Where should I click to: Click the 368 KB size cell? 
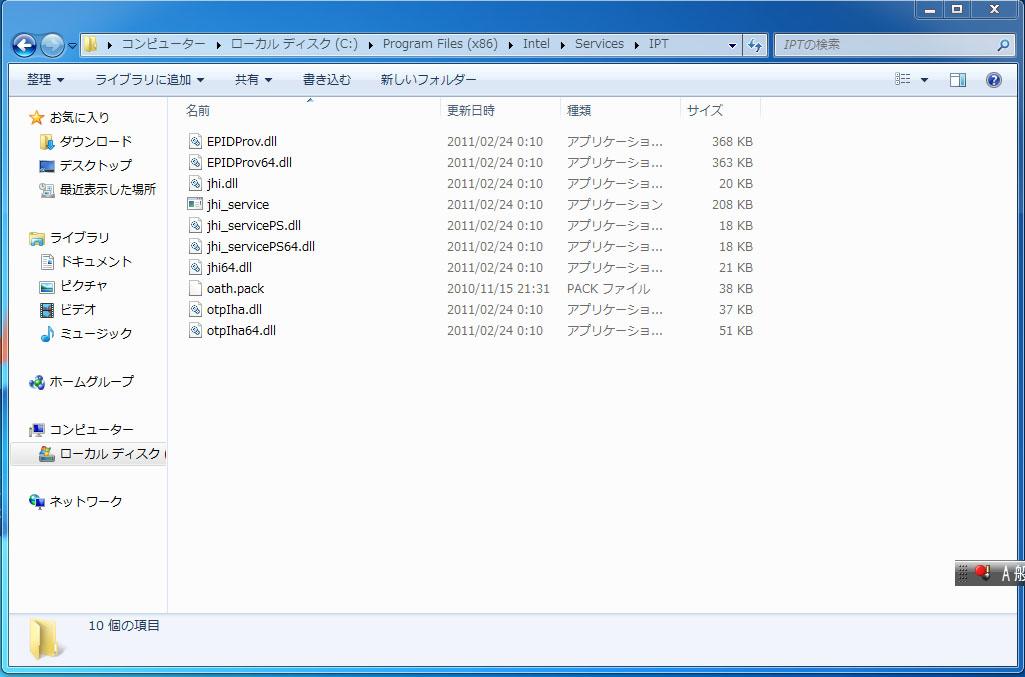coord(732,141)
